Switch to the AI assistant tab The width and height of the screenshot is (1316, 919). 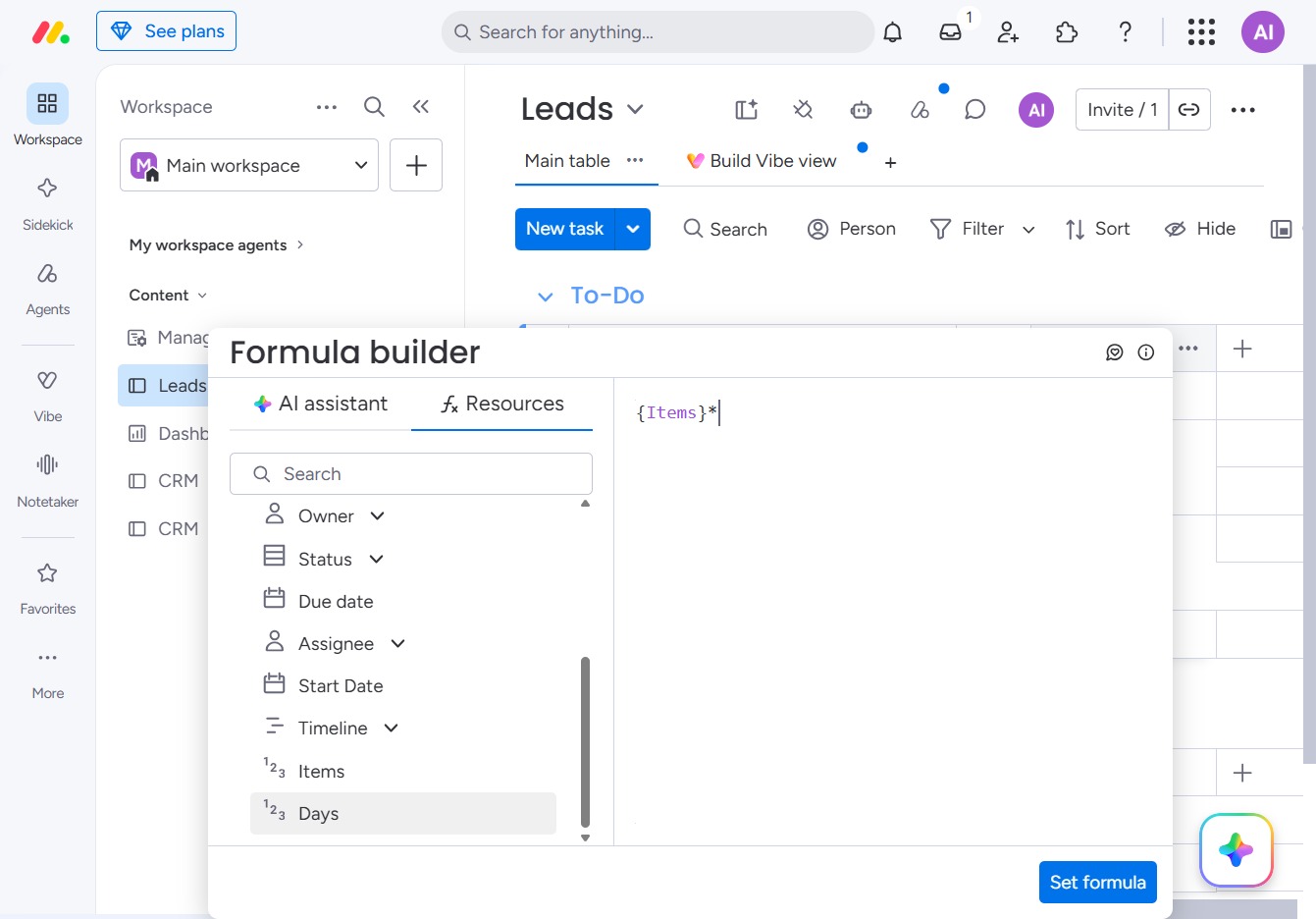pyautogui.click(x=320, y=404)
